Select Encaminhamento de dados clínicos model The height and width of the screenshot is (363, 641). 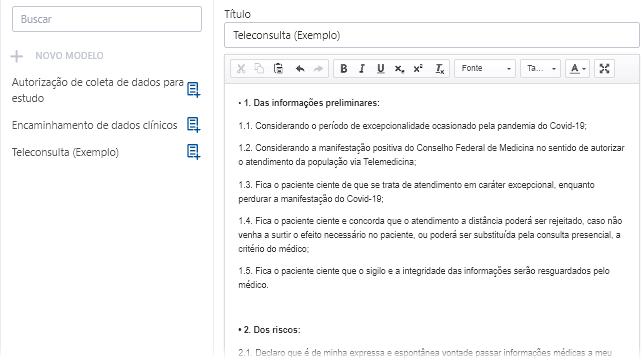point(94,125)
